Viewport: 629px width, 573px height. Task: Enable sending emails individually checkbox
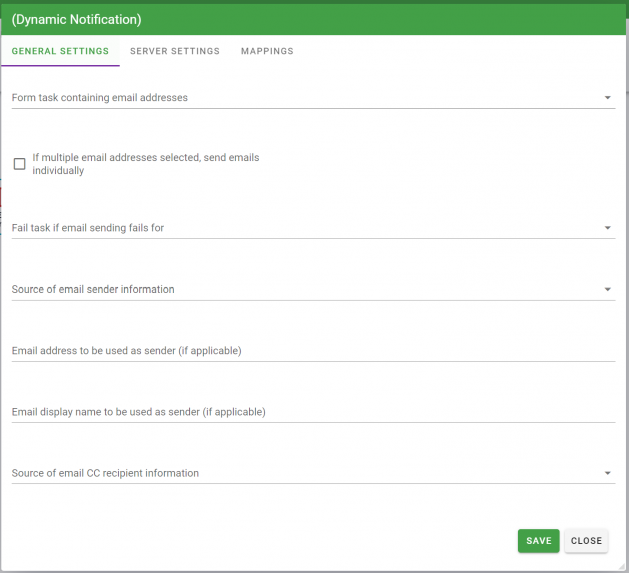(x=19, y=164)
